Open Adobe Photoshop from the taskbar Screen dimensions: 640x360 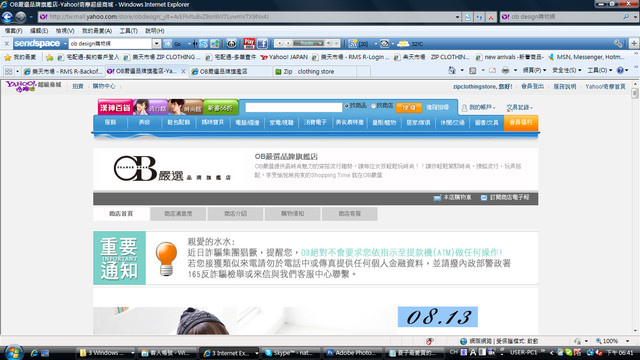pyautogui.click(x=353, y=353)
